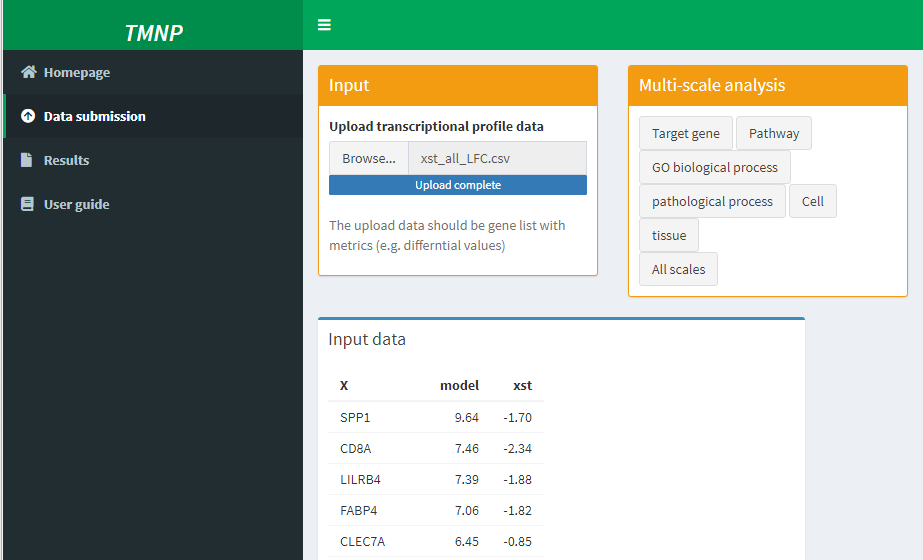Click the TMNP logo title
Screen dimensions: 923x560
coord(154,33)
